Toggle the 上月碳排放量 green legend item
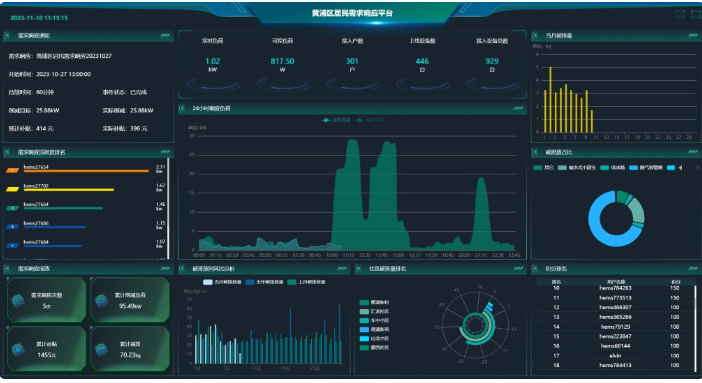 pyautogui.click(x=307, y=282)
